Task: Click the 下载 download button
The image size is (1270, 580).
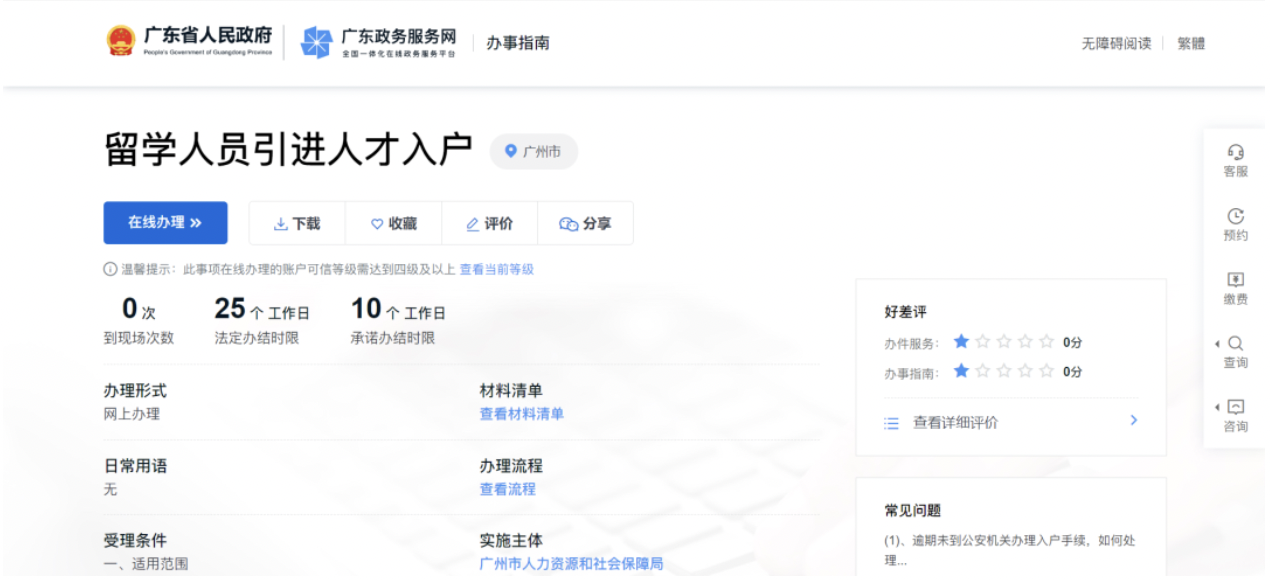Action: (297, 224)
